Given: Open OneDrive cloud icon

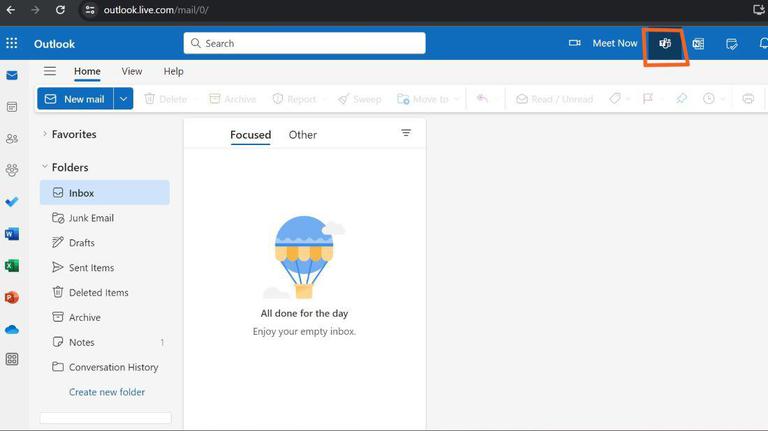Looking at the screenshot, I should tap(12, 329).
